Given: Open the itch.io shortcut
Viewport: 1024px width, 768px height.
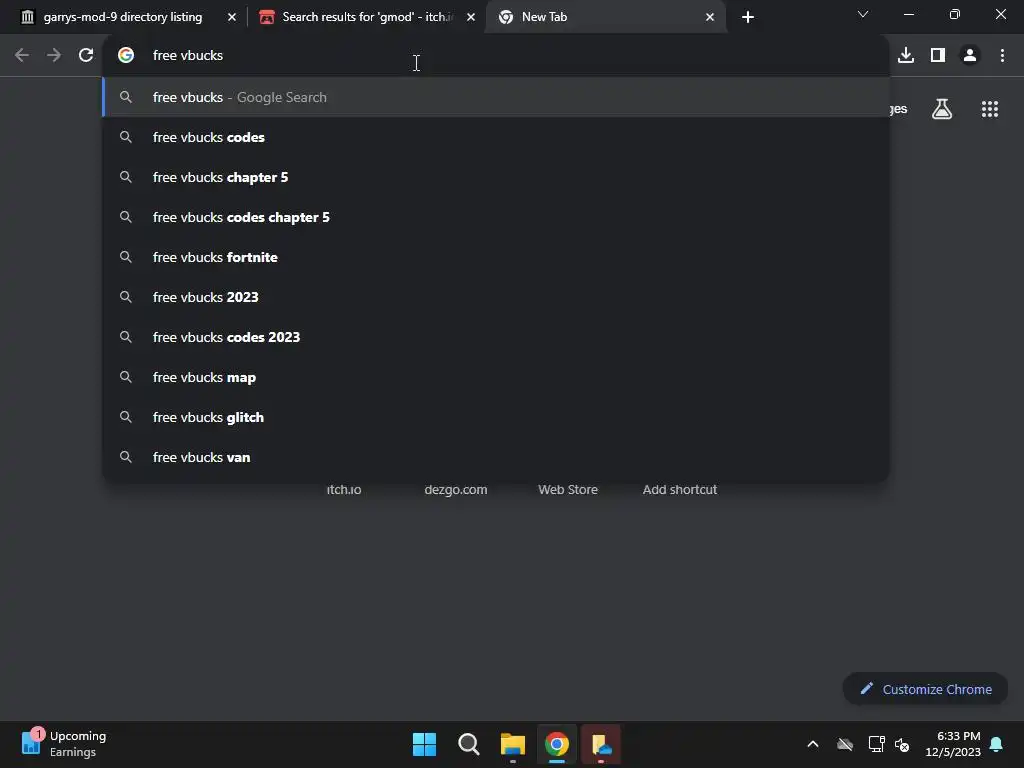Looking at the screenshot, I should pyautogui.click(x=344, y=489).
